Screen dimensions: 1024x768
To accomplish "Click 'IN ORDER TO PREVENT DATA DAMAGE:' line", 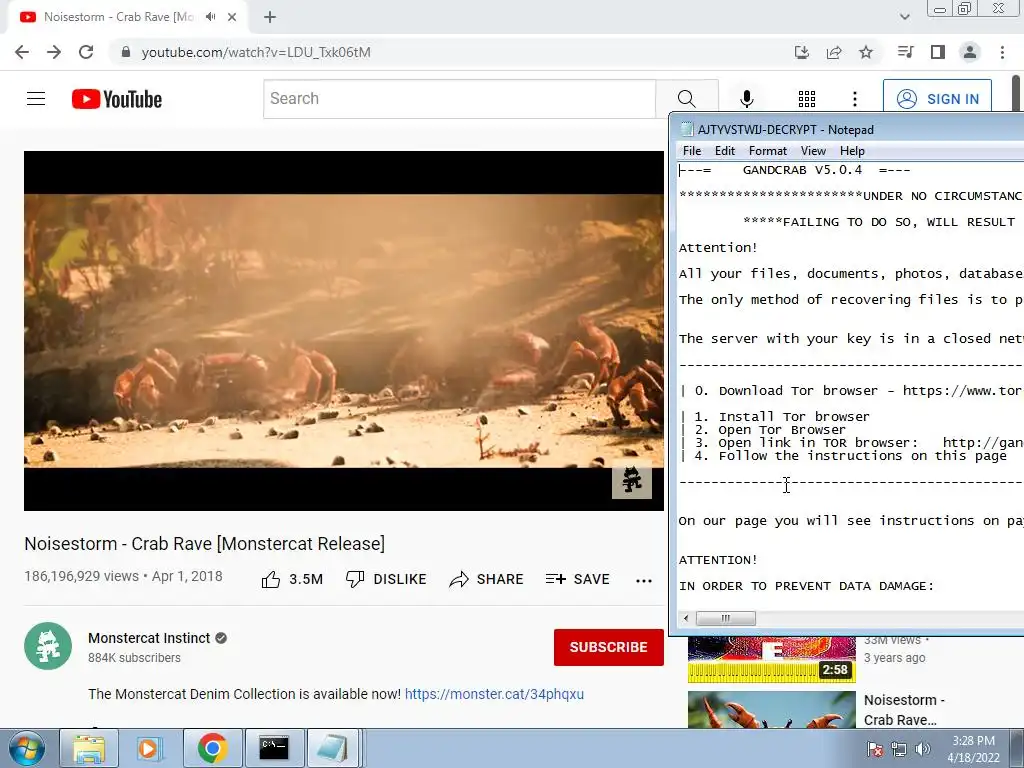I will [x=807, y=586].
